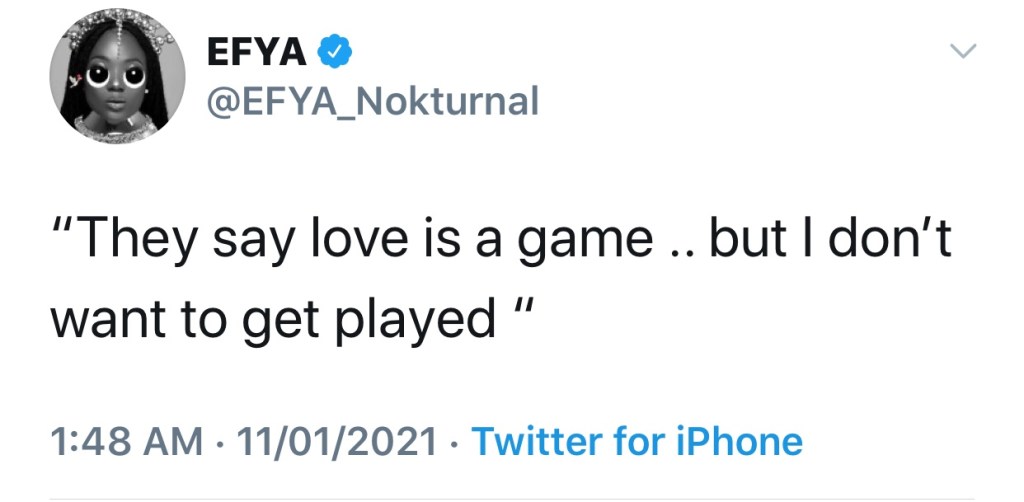Screen dimensions: 1024x502
Task: Open the Twitter for iPhone source link
Action: 636,441
